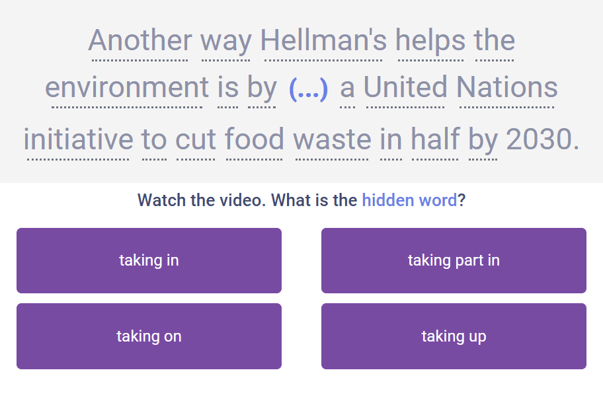Click the 'Watch the video' instruction text
This screenshot has width=603, height=399.
tap(202, 200)
